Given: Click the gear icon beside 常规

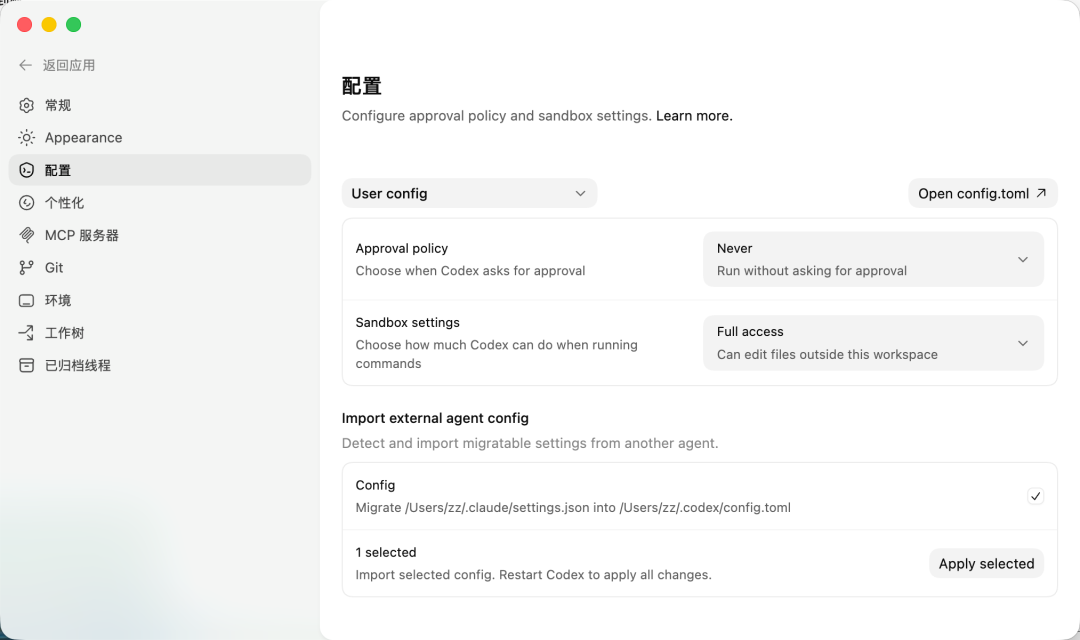Looking at the screenshot, I should click(x=27, y=105).
